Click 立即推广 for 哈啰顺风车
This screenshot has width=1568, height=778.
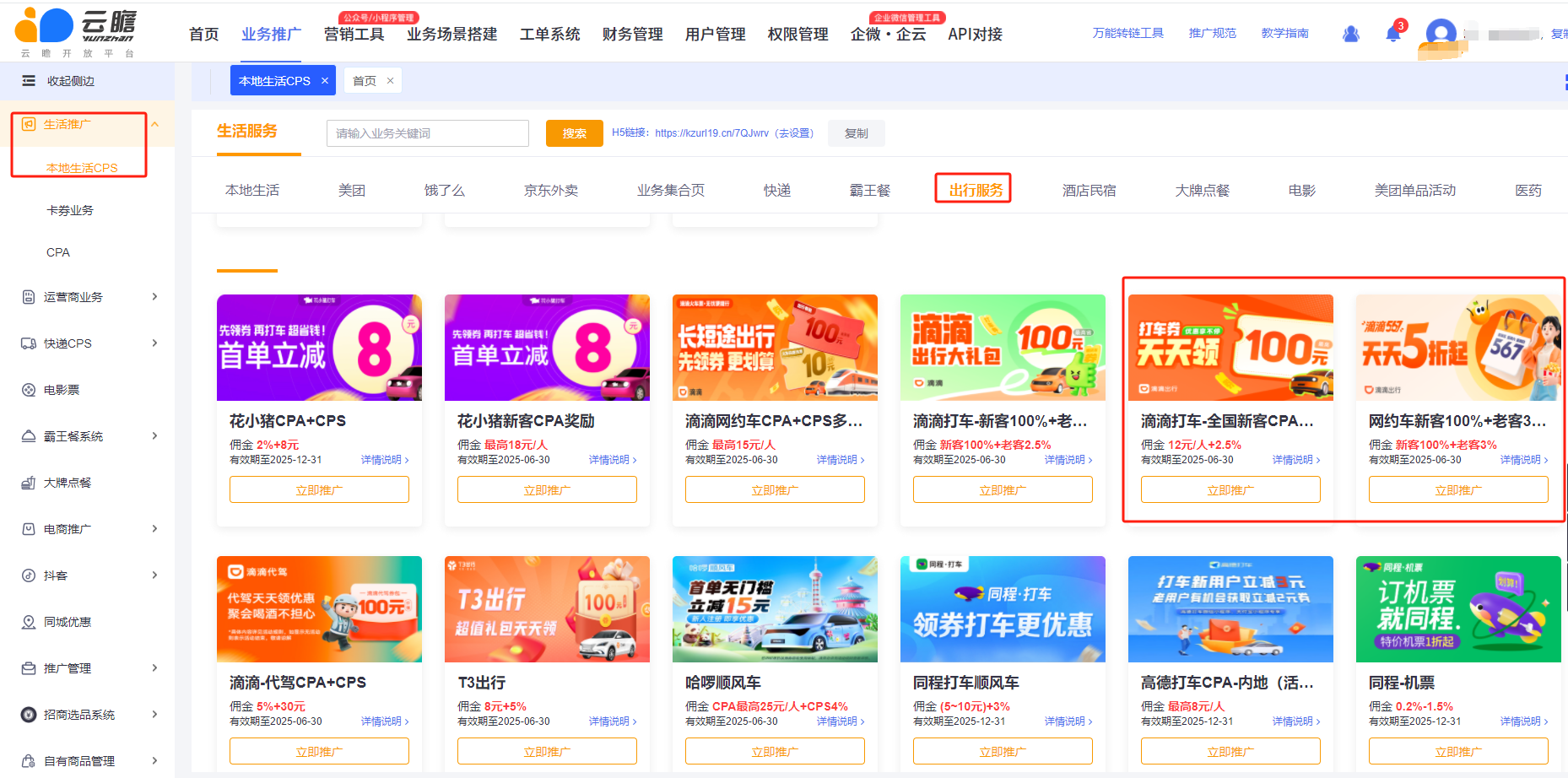click(775, 751)
